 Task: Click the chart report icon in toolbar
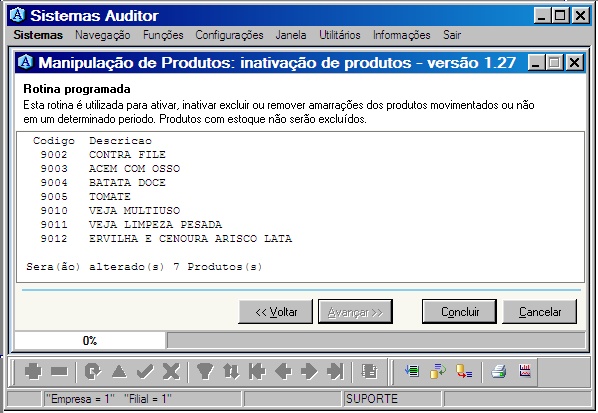point(525,371)
